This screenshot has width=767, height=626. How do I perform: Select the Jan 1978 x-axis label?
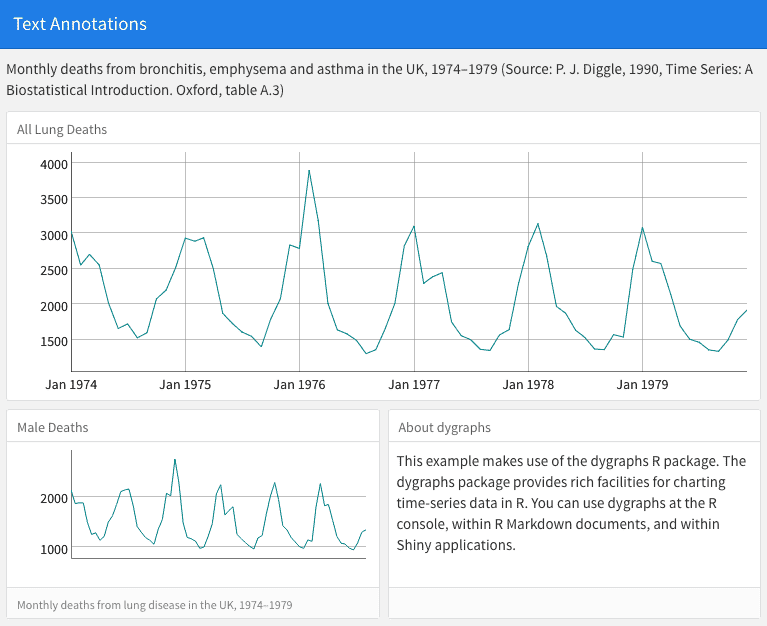(x=528, y=384)
